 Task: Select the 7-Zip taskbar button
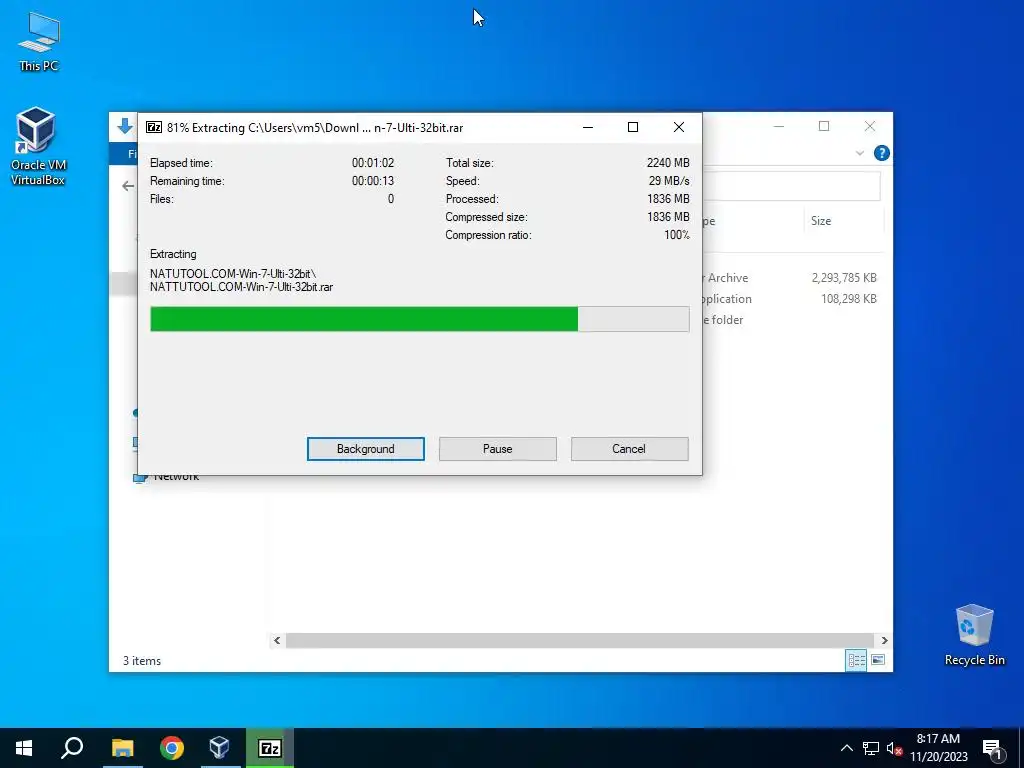(270, 748)
